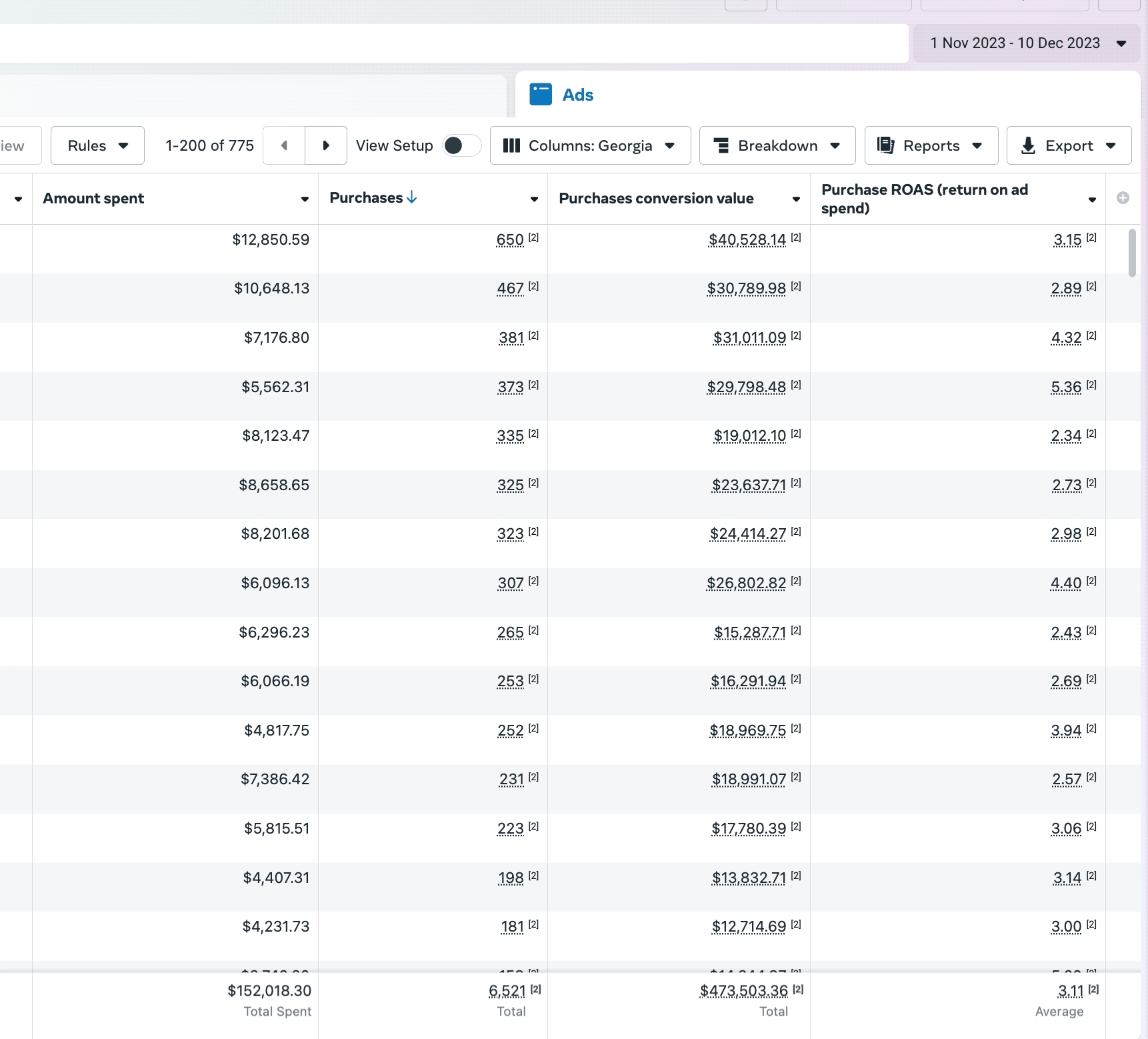The height and width of the screenshot is (1039, 1148).
Task: Go to previous page of ads
Action: (x=284, y=145)
